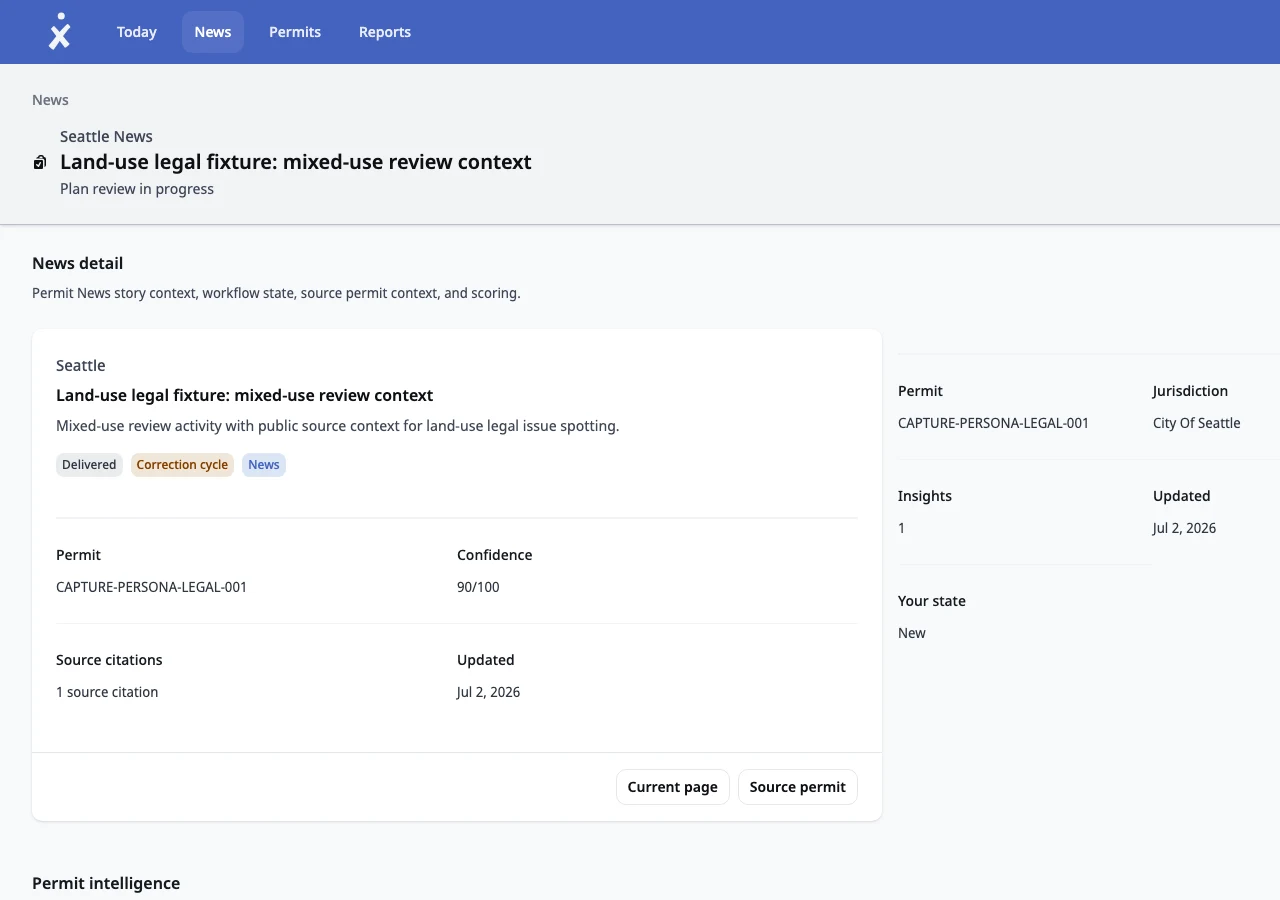The height and width of the screenshot is (900, 1280).
Task: Select the Seattle News header label
Action: [x=106, y=136]
